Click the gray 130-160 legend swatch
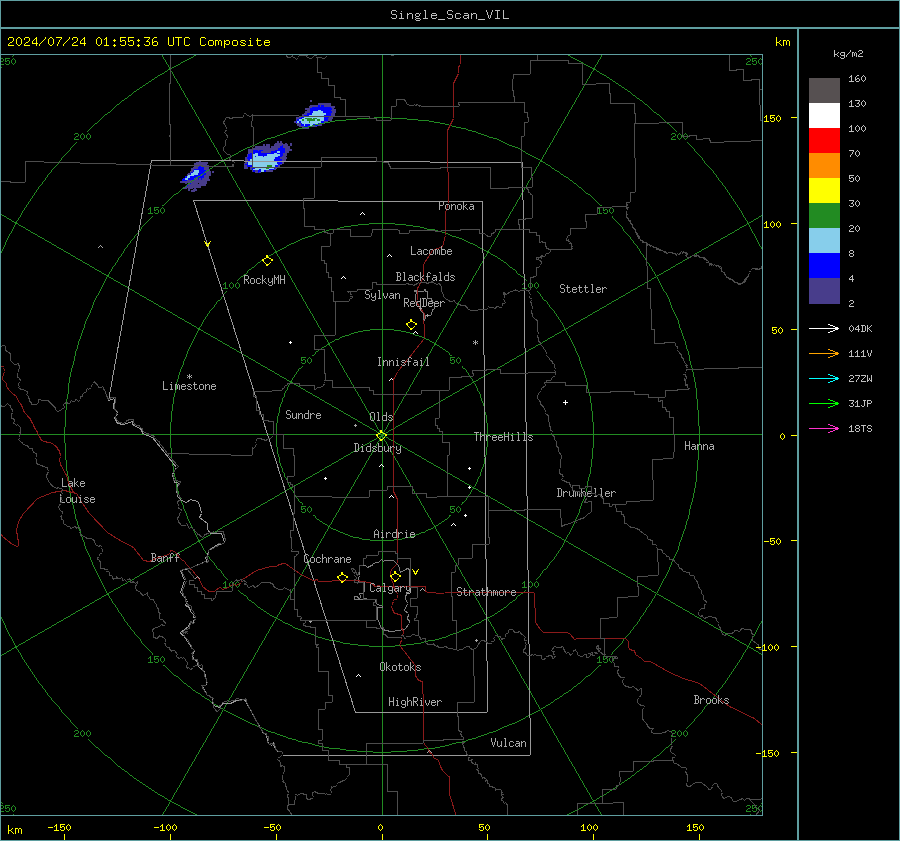 824,91
